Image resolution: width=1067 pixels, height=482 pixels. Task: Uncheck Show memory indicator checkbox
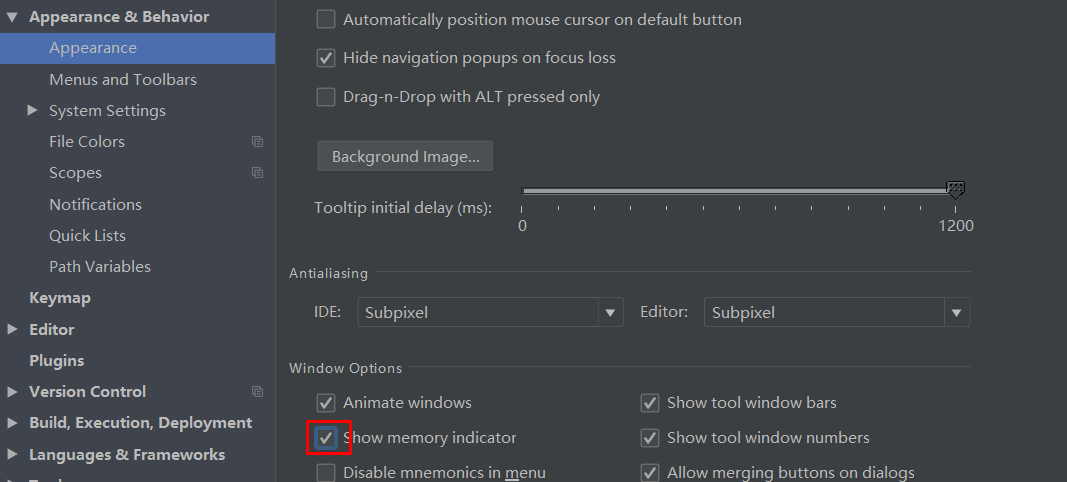[x=326, y=438]
